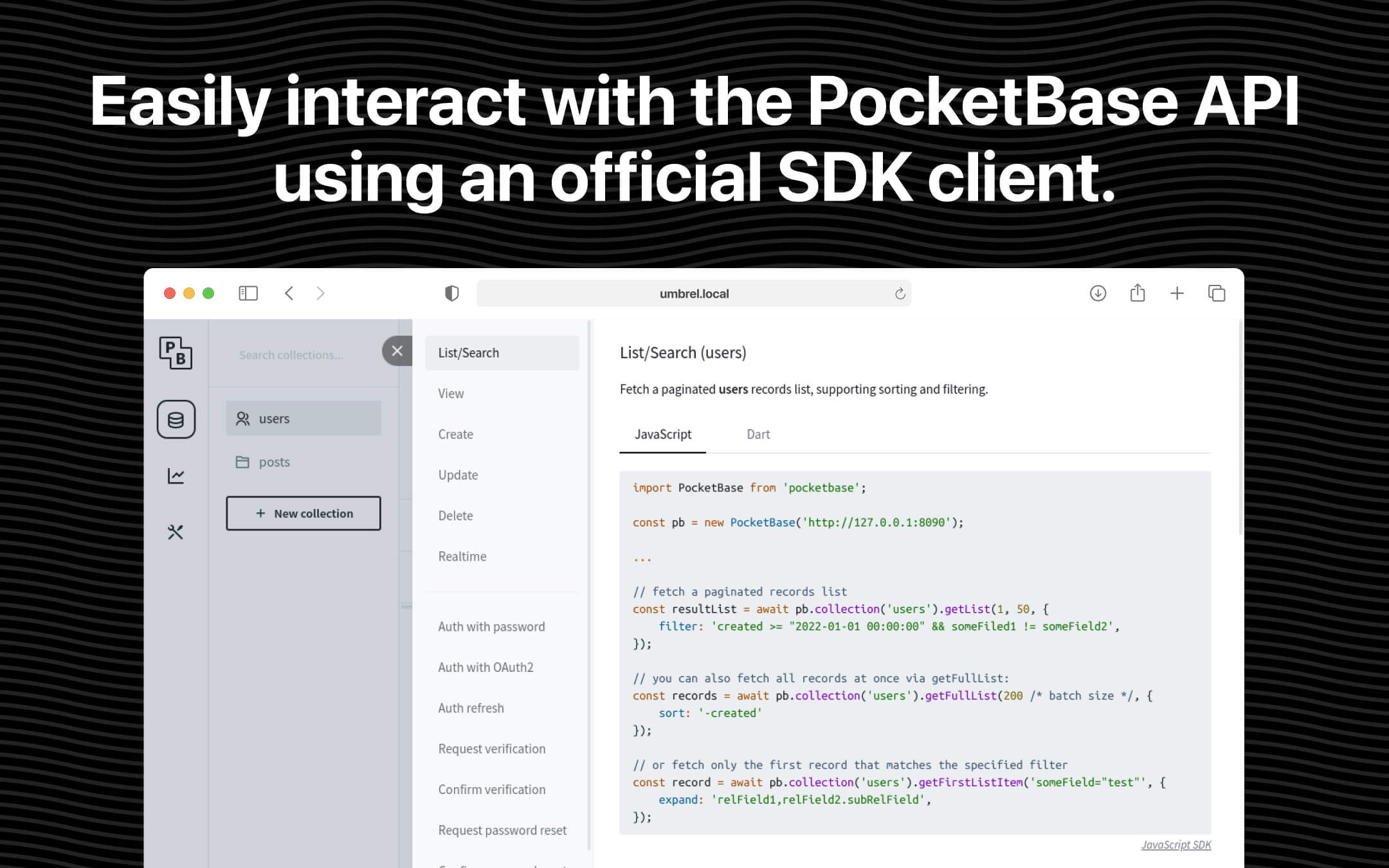Screen dimensions: 1389x868
Task: Click the privacy shield icon near address bar
Action: pyautogui.click(x=452, y=293)
